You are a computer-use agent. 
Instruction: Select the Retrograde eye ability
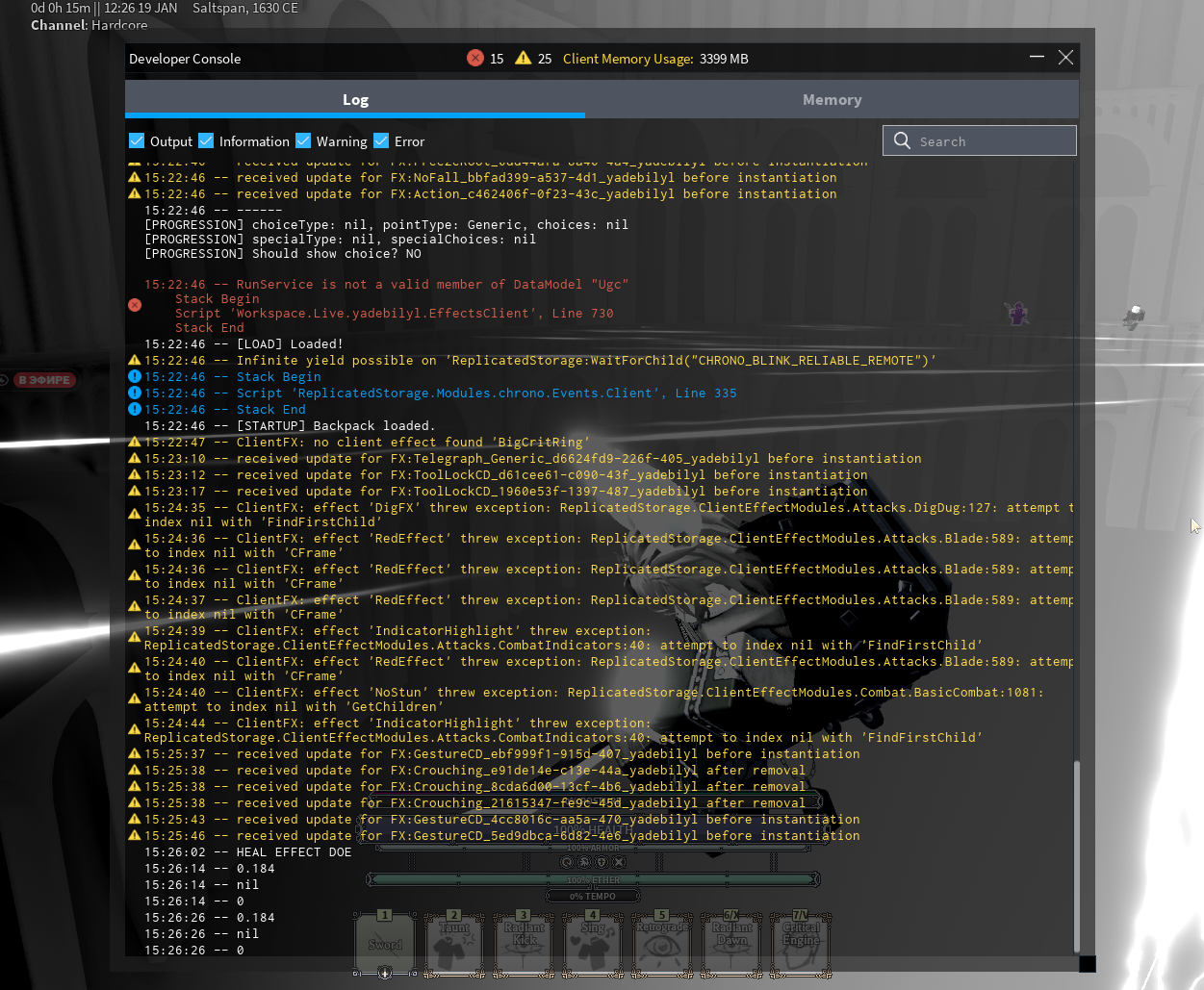[662, 943]
